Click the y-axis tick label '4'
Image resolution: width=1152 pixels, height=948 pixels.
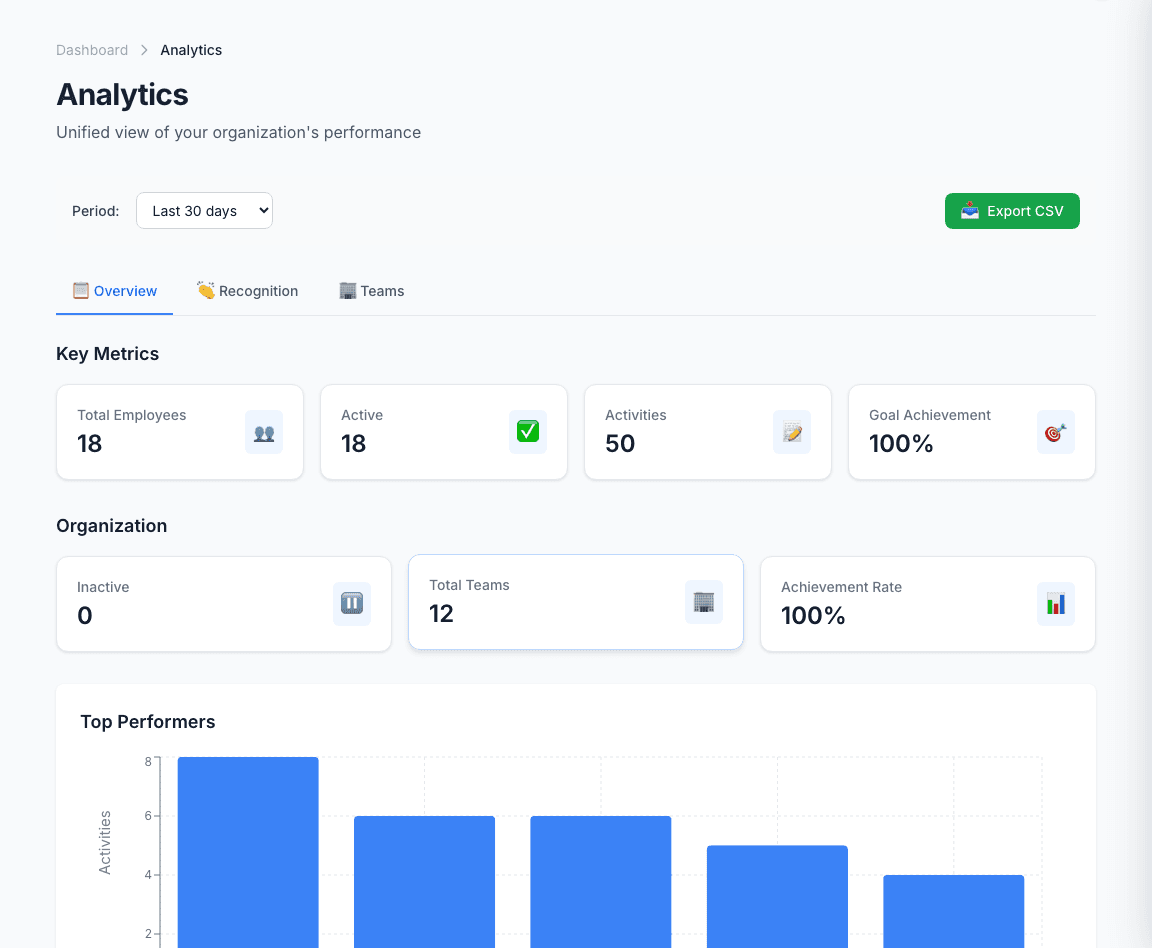(148, 875)
